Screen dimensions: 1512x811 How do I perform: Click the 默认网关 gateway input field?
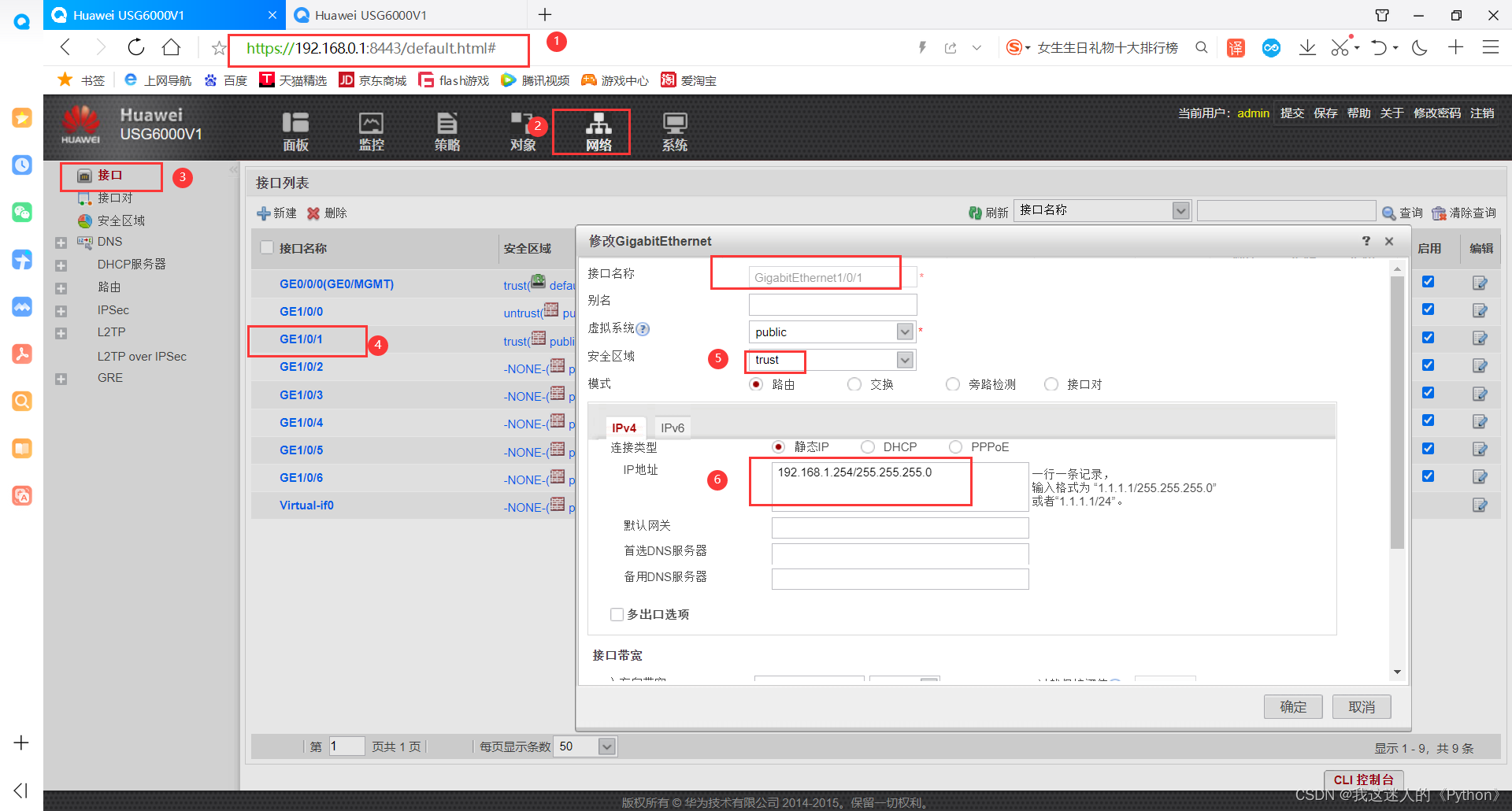pyautogui.click(x=899, y=527)
